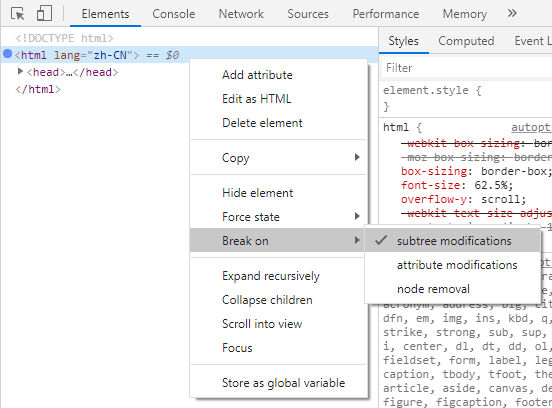Select the html lang="zh-CN" node
Image resolution: width=552 pixels, height=408 pixels.
coord(189,55)
